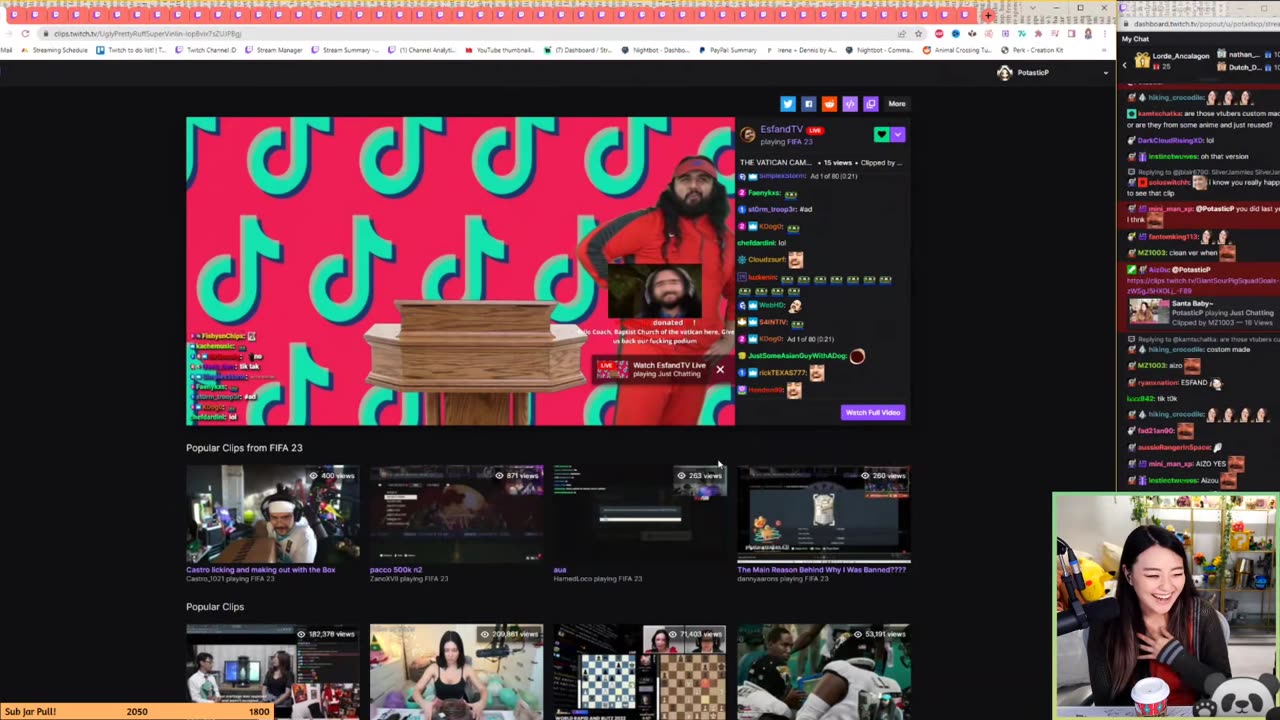Screen dimensions: 1280x720
Task: Open The Main Reason Behind Why I Was Banned clip
Action: point(824,514)
